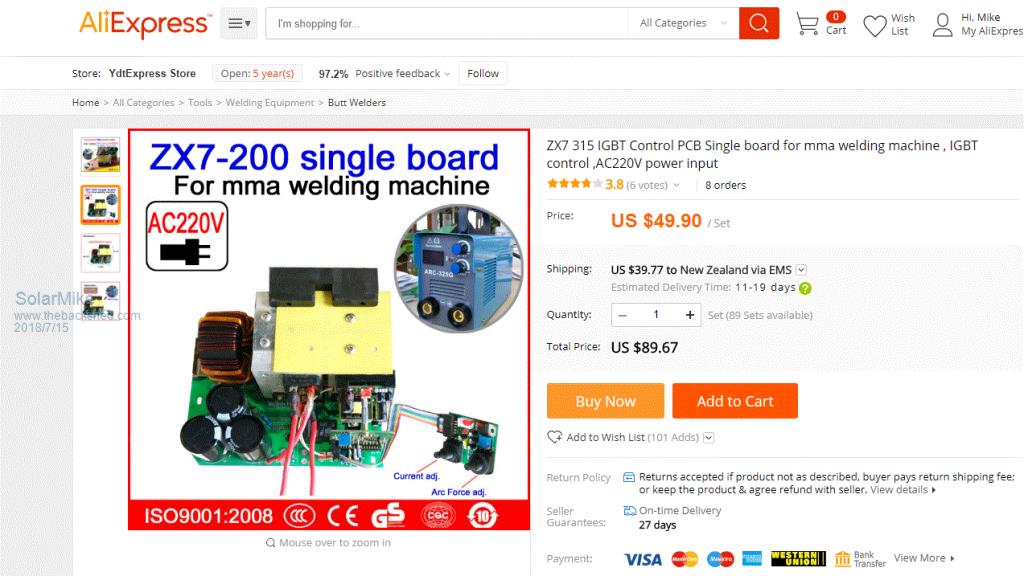1024x576 pixels.
Task: Open the Wish List heart icon
Action: point(874,26)
